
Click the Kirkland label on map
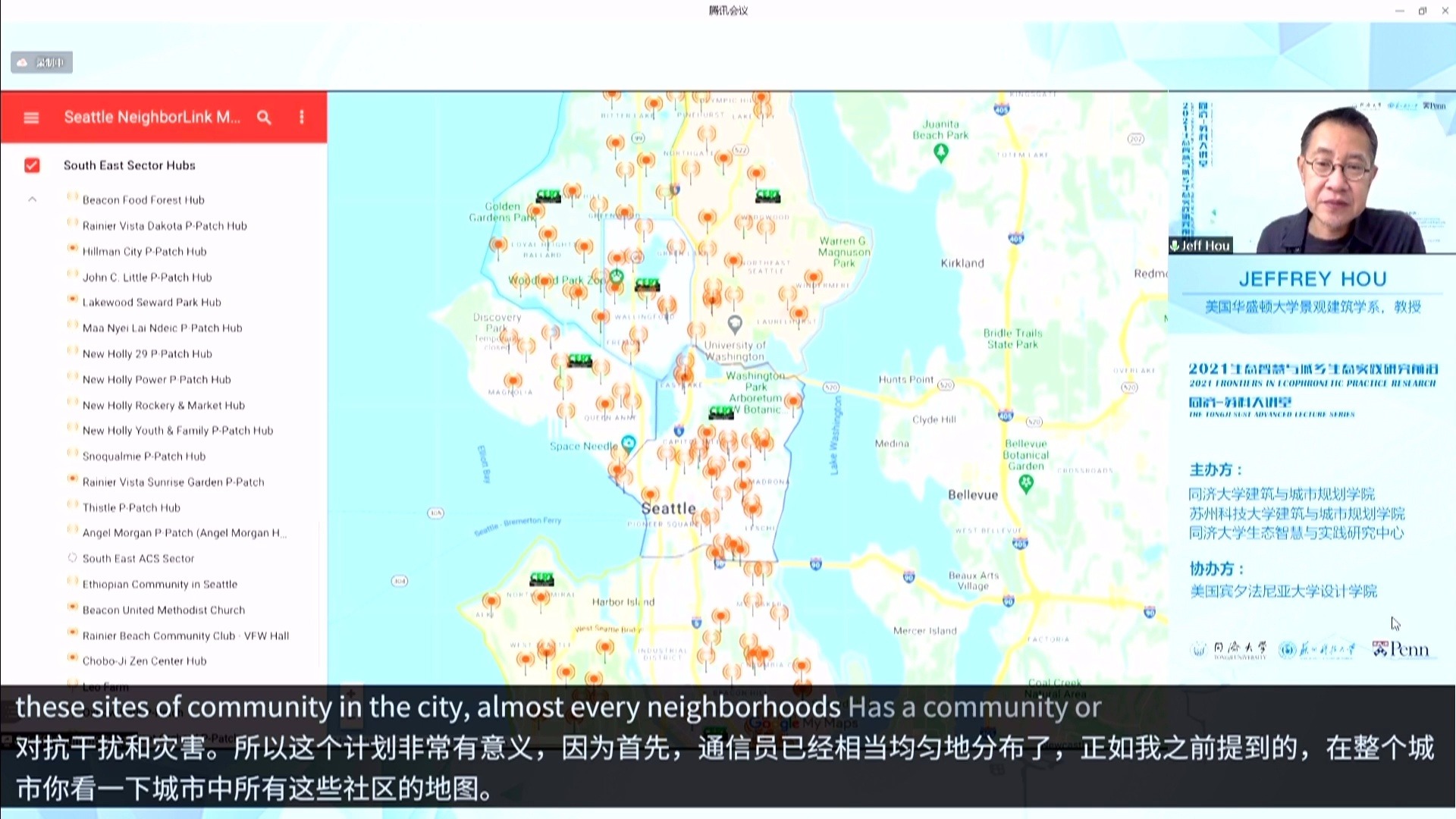pos(962,263)
